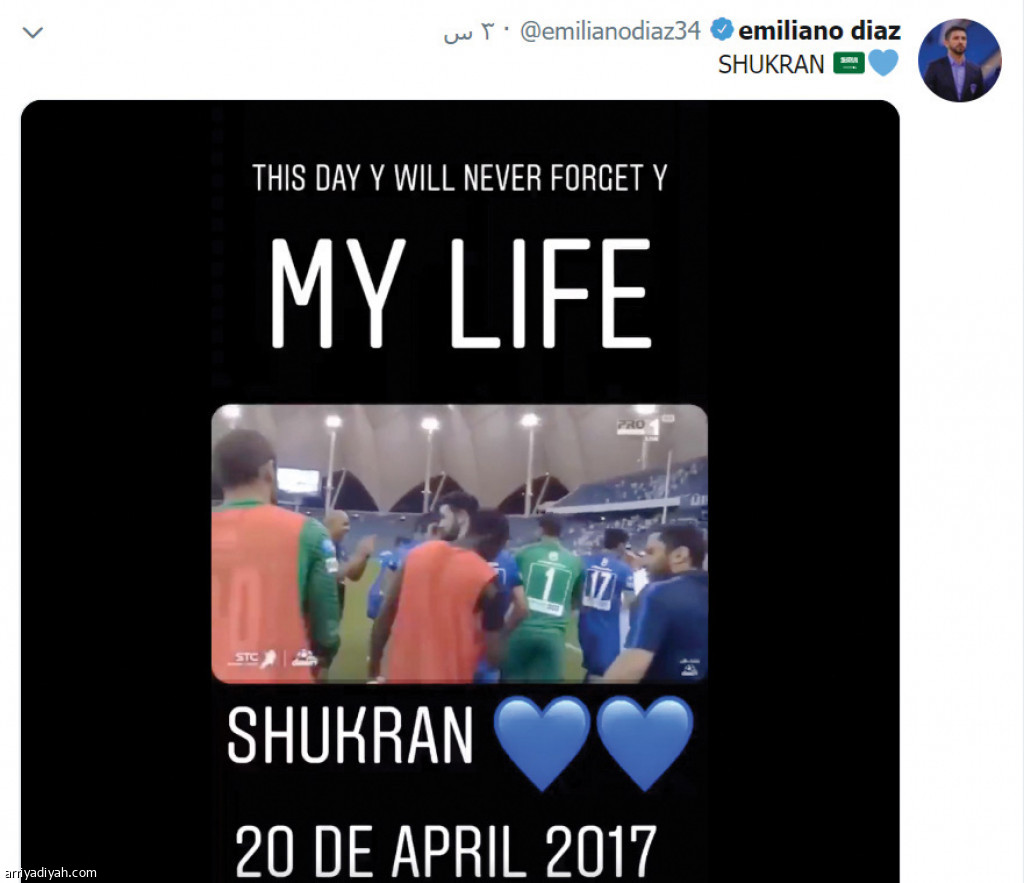
Task: Click the second large blue heart
Action: pos(645,743)
